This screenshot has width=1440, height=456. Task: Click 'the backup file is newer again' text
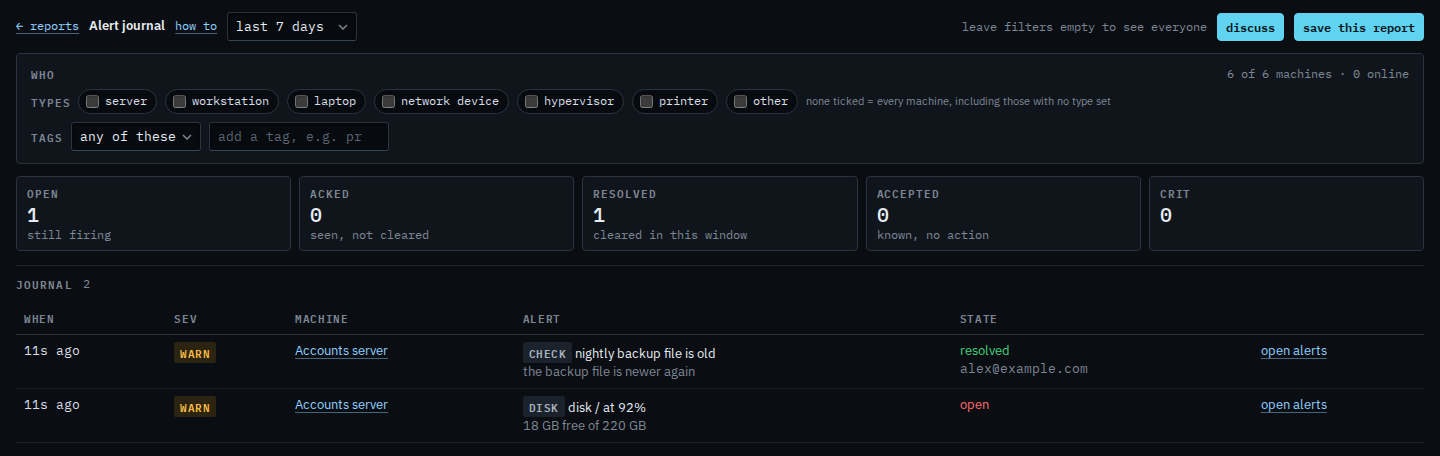(609, 372)
